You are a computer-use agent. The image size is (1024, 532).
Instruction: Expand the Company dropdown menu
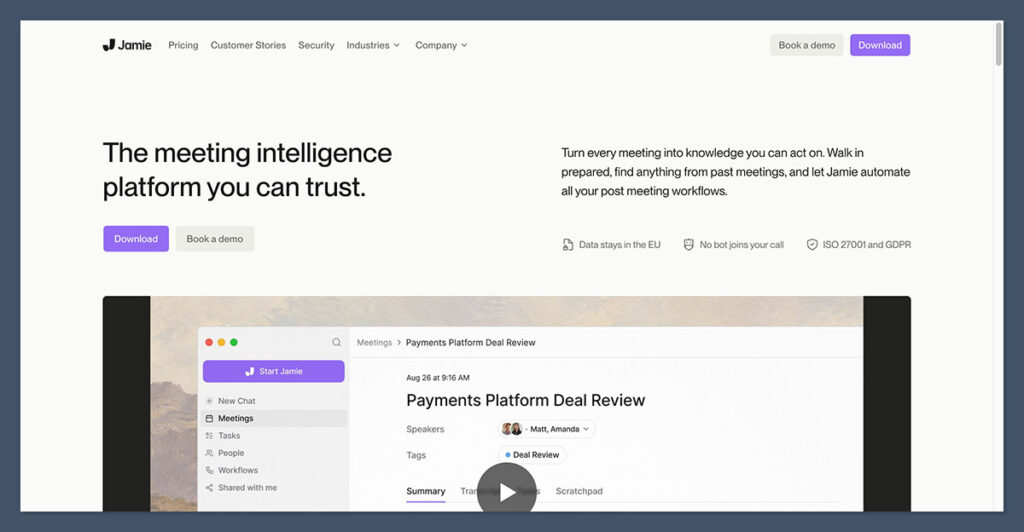pyautogui.click(x=441, y=45)
